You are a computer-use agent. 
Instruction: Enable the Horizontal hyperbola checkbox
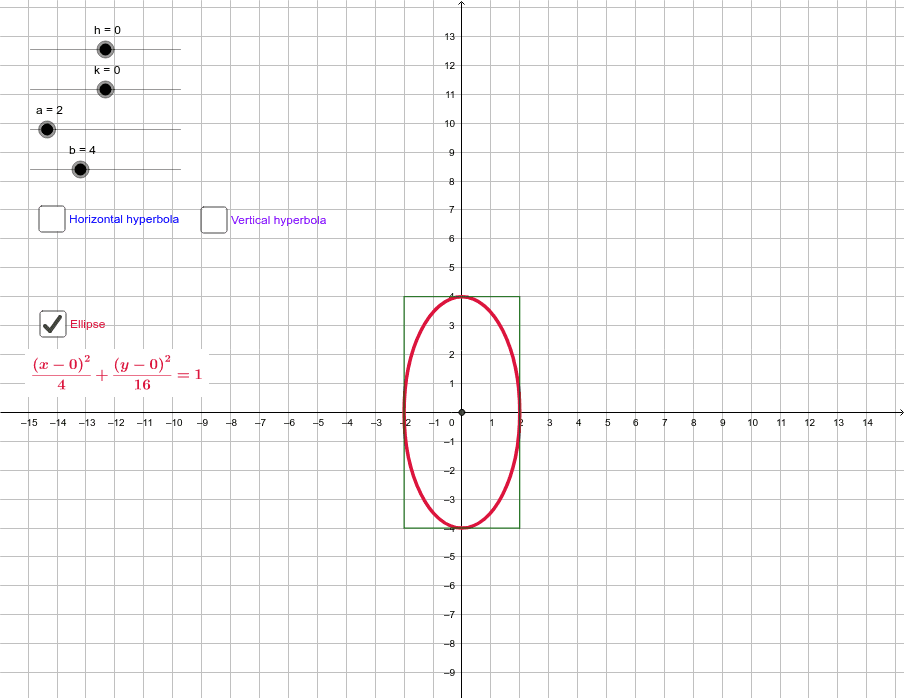click(x=52, y=219)
